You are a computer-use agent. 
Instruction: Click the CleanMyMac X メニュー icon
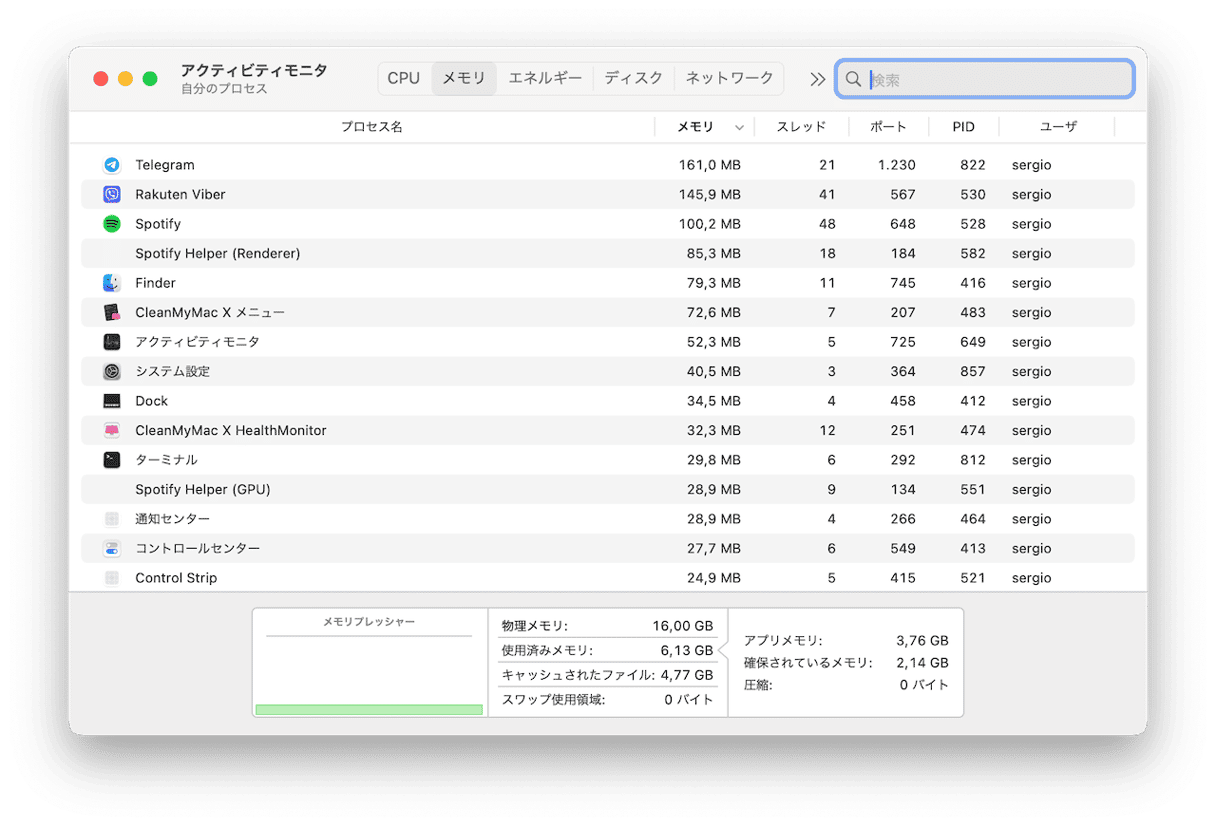click(112, 313)
